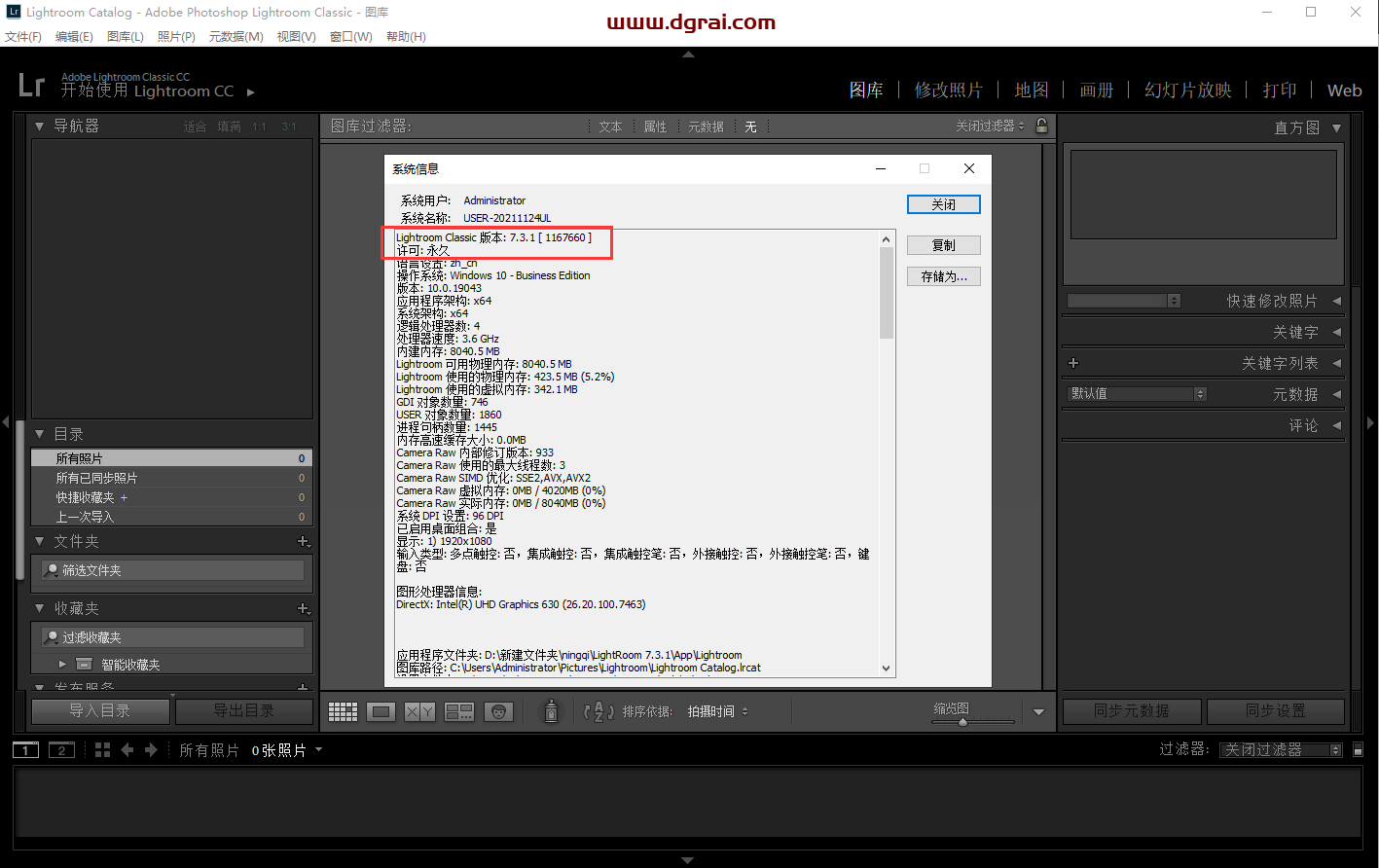1379x868 pixels.
Task: Click the plus icon on 收藏夹 panel
Action: (304, 609)
